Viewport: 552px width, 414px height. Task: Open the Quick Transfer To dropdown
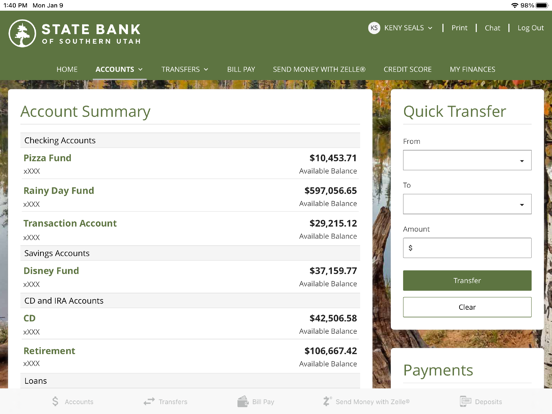467,204
